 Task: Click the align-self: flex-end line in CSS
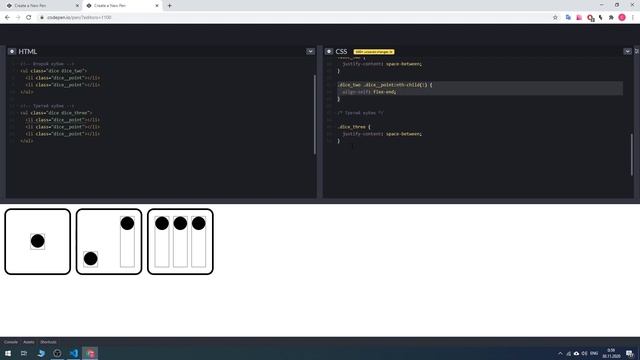pyautogui.click(x=369, y=92)
